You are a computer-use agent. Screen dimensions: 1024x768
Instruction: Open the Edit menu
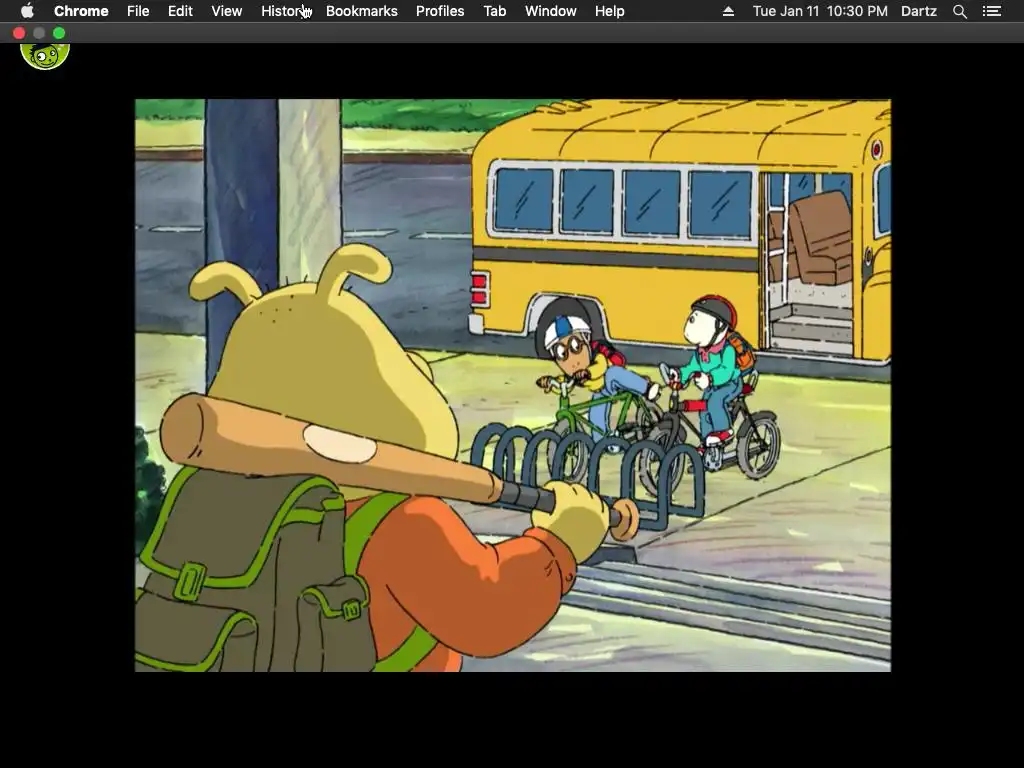click(x=180, y=11)
